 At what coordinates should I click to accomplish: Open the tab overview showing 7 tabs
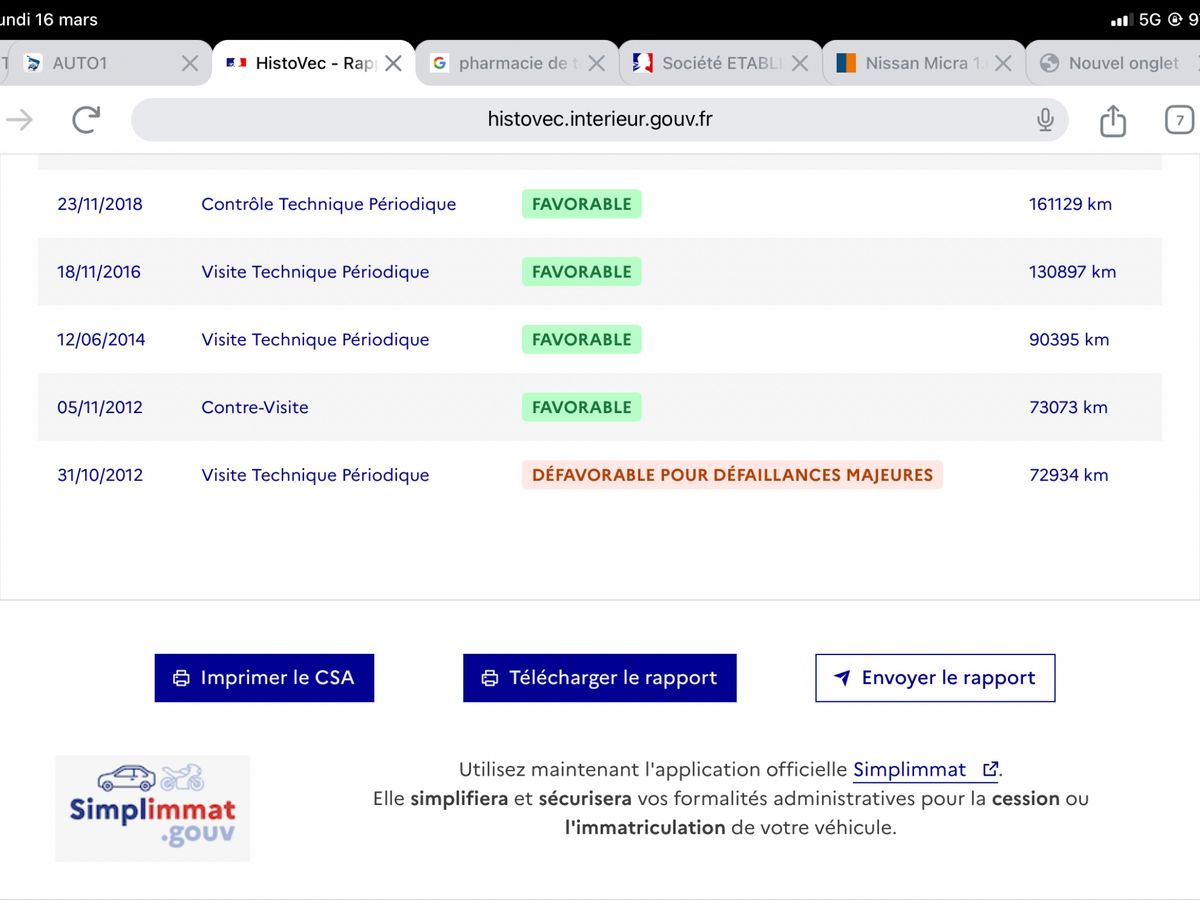[1180, 120]
